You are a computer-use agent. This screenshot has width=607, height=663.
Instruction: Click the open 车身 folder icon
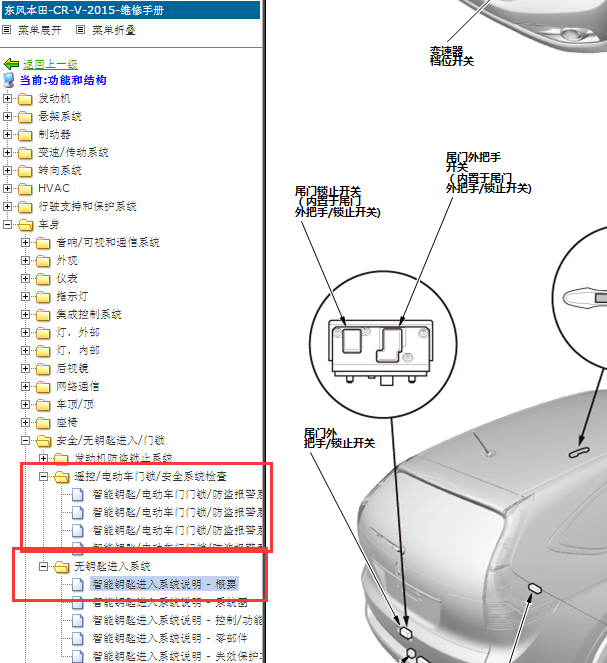coord(25,225)
